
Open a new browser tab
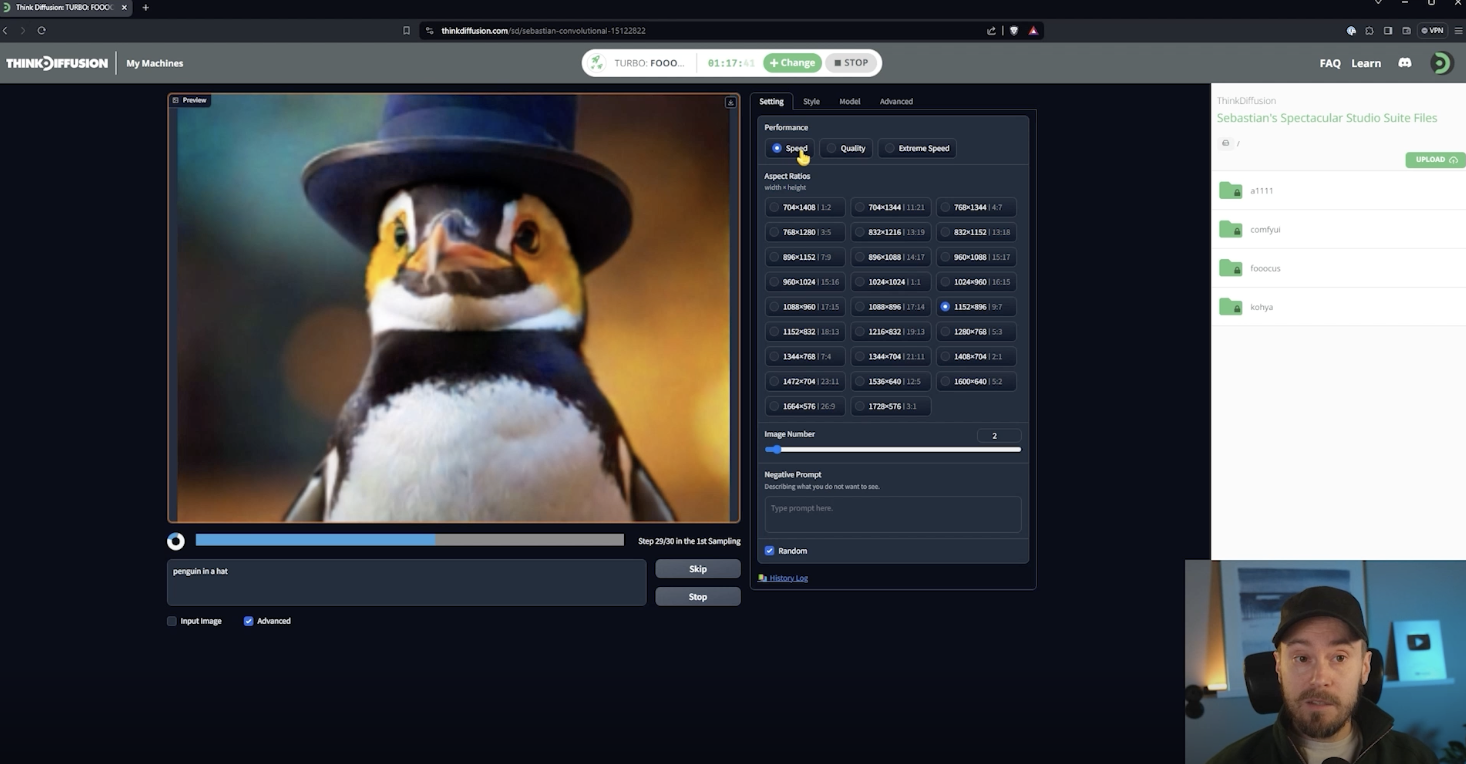pyautogui.click(x=145, y=8)
